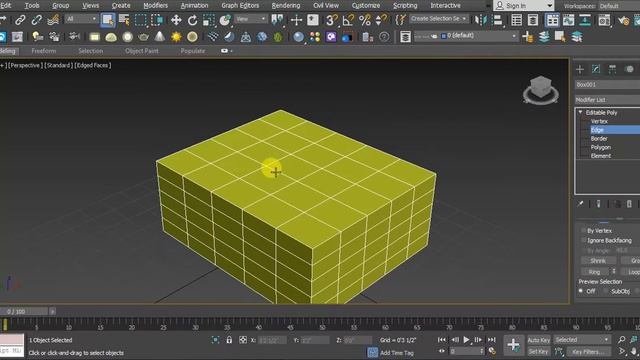The width and height of the screenshot is (640, 360).
Task: Open Select by Name list icon
Action: (x=124, y=20)
